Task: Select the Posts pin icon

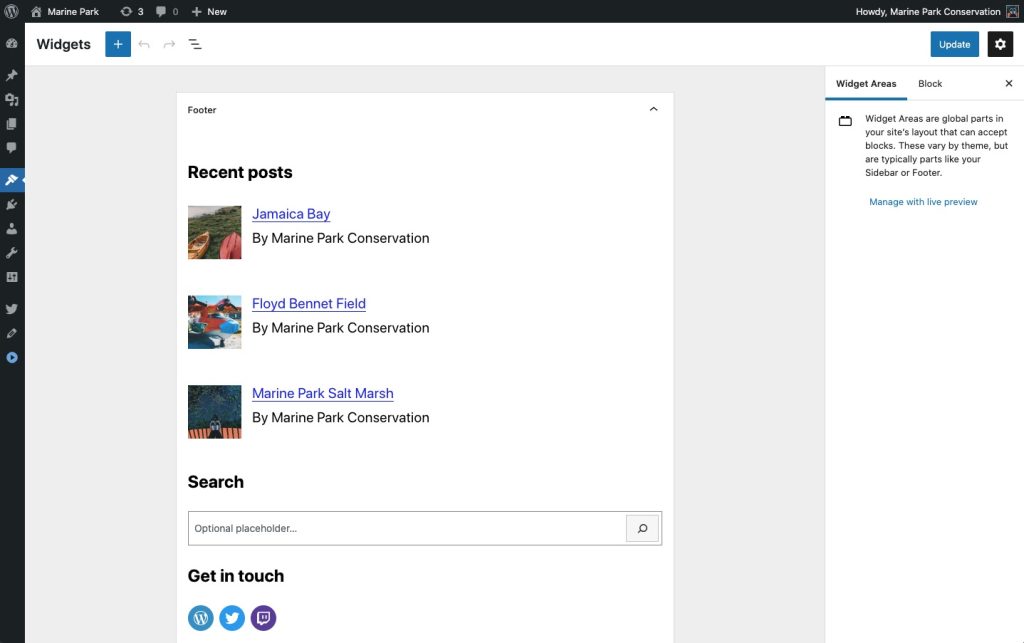Action: [x=11, y=75]
